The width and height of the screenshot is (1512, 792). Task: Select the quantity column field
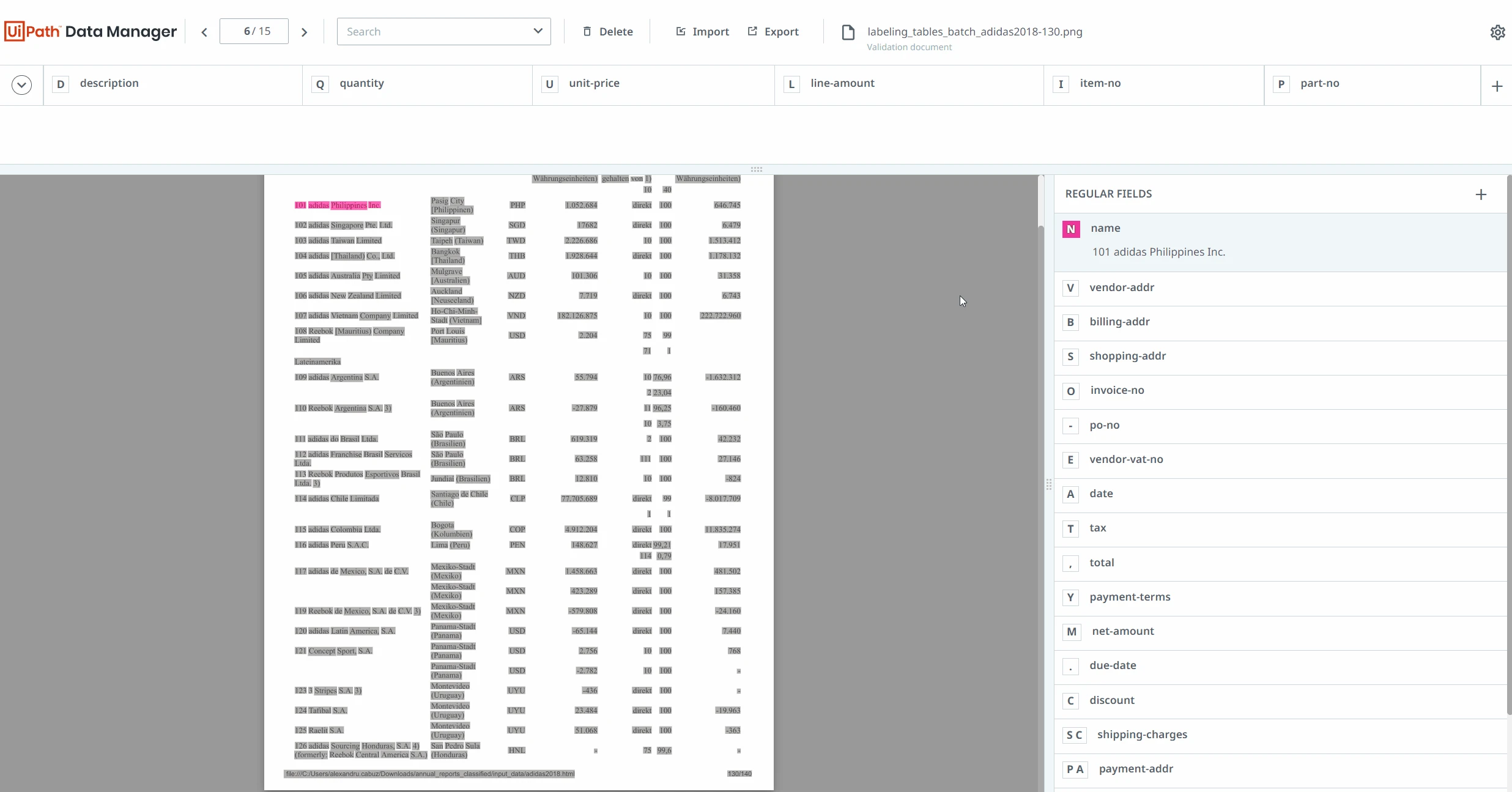point(418,85)
